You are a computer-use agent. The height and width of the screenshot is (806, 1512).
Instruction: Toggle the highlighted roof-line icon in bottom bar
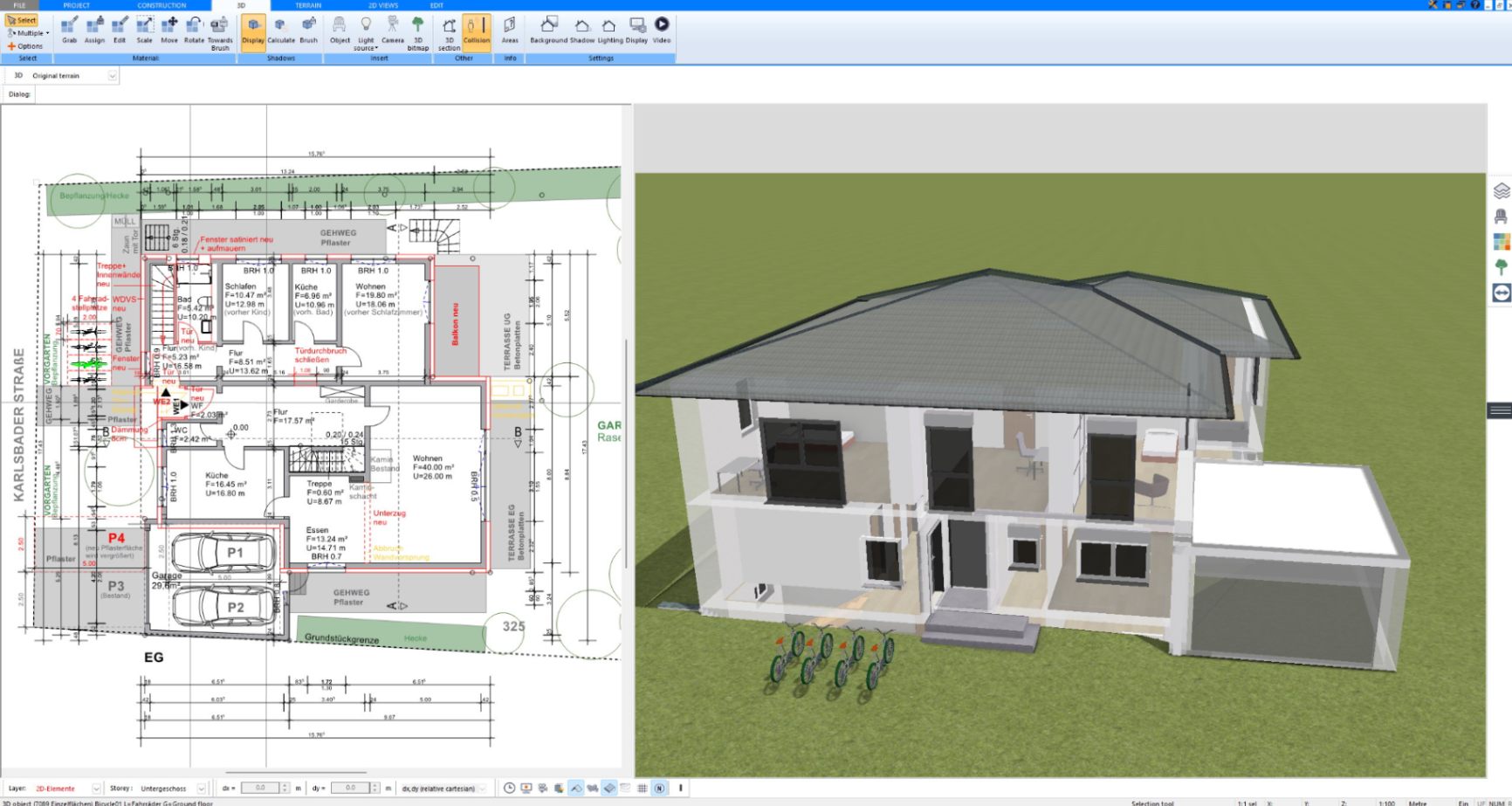tap(576, 788)
